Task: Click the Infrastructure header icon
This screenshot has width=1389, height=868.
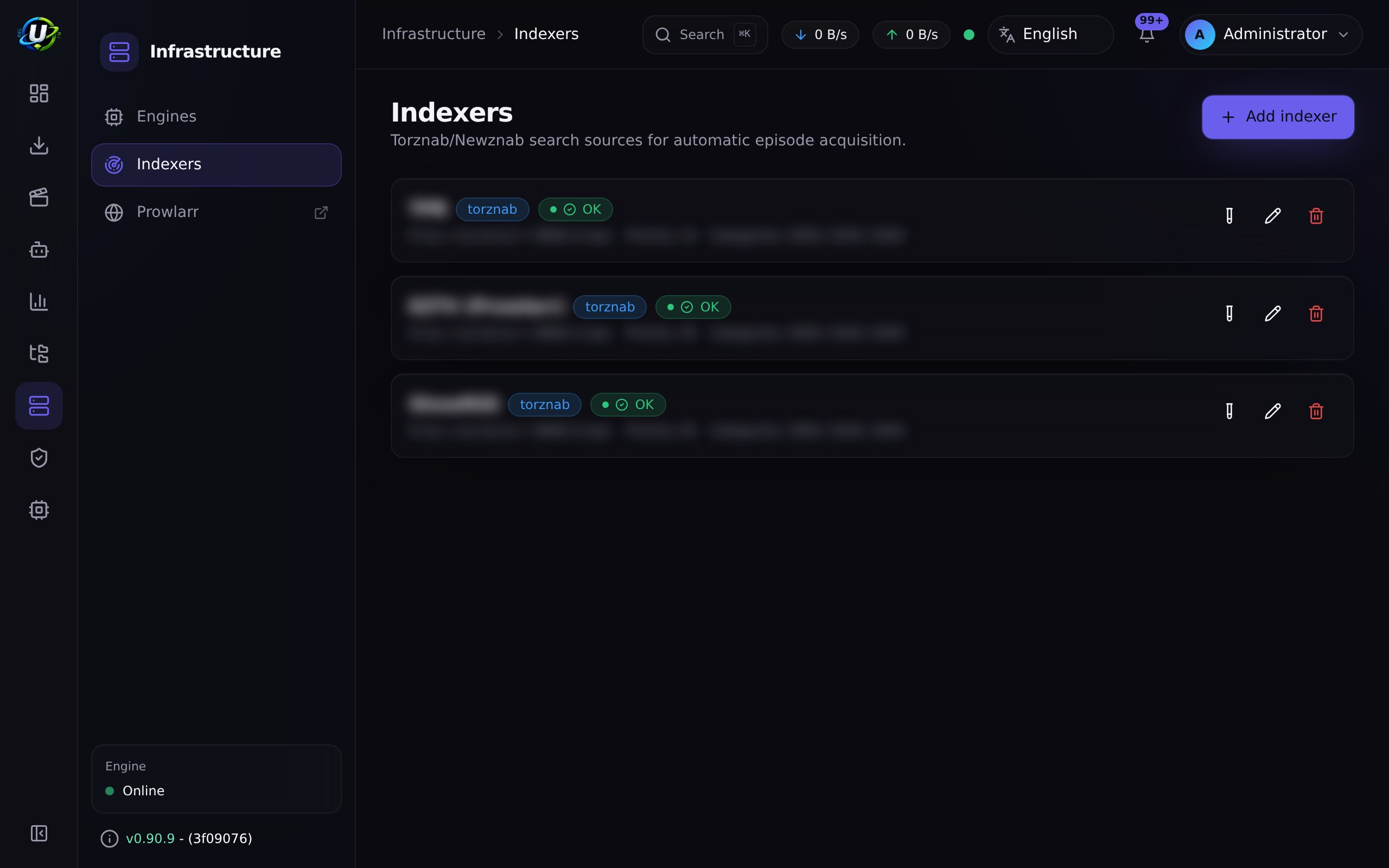Action: point(119,52)
